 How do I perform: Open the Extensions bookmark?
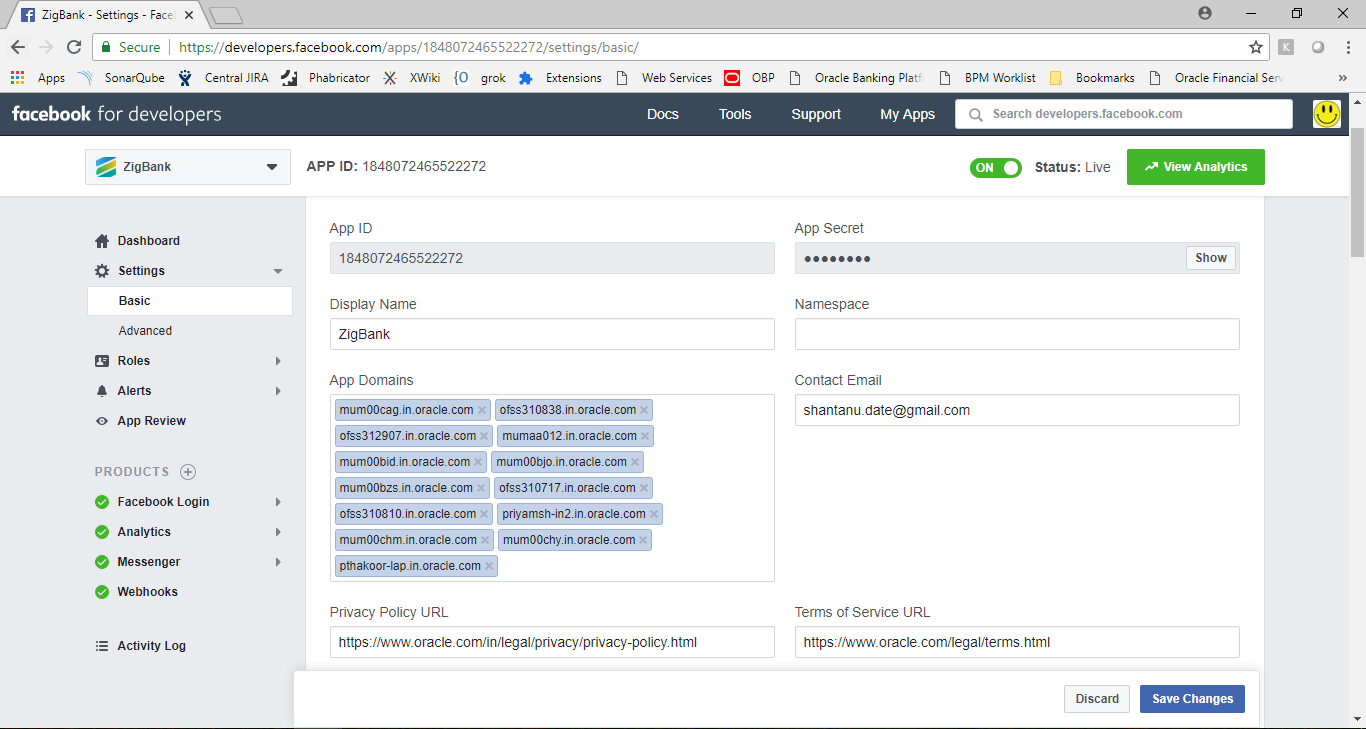pyautogui.click(x=560, y=78)
